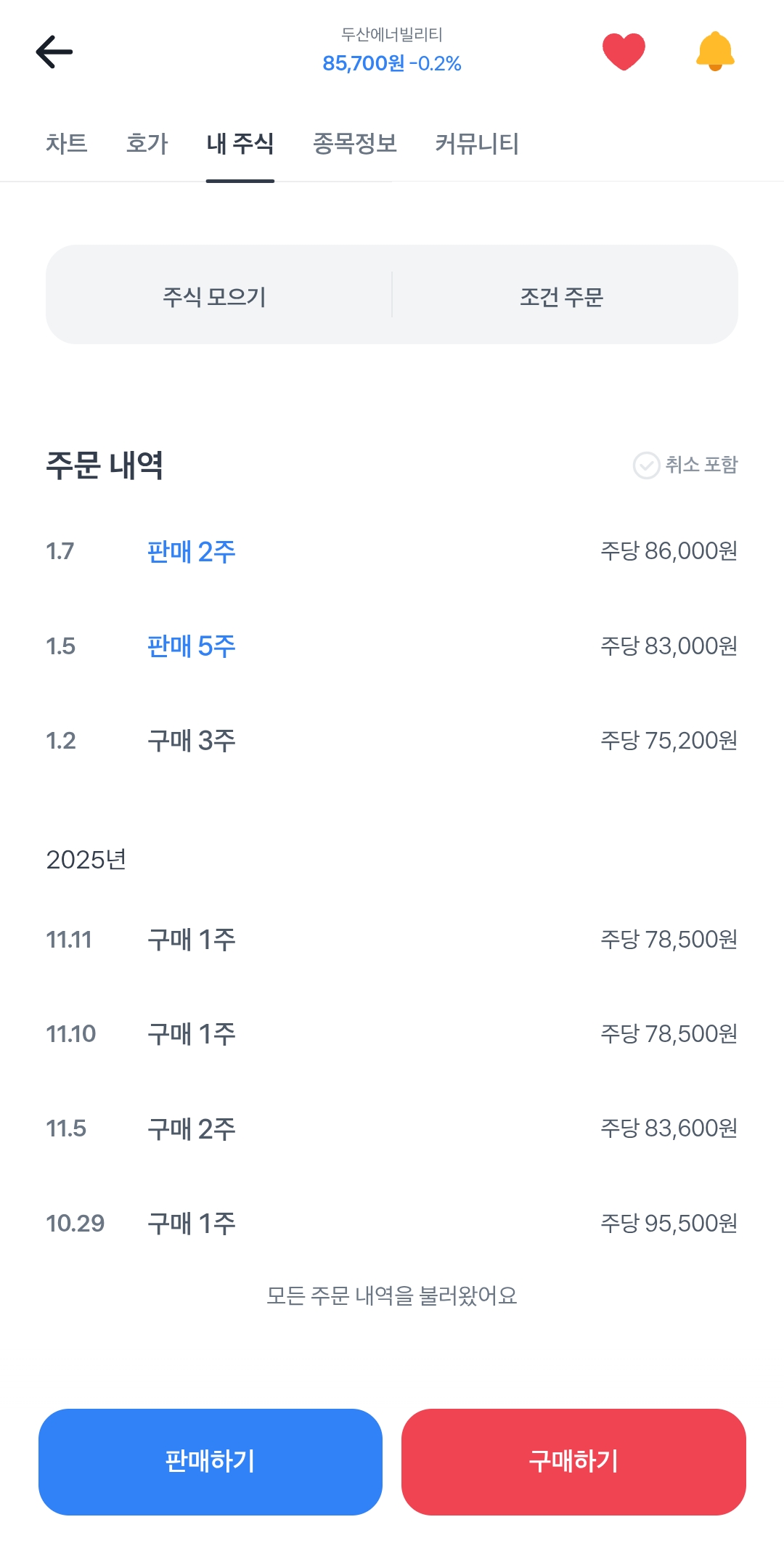Open the 11.11 구매 1주 order
This screenshot has width=784, height=1546.
point(392,940)
